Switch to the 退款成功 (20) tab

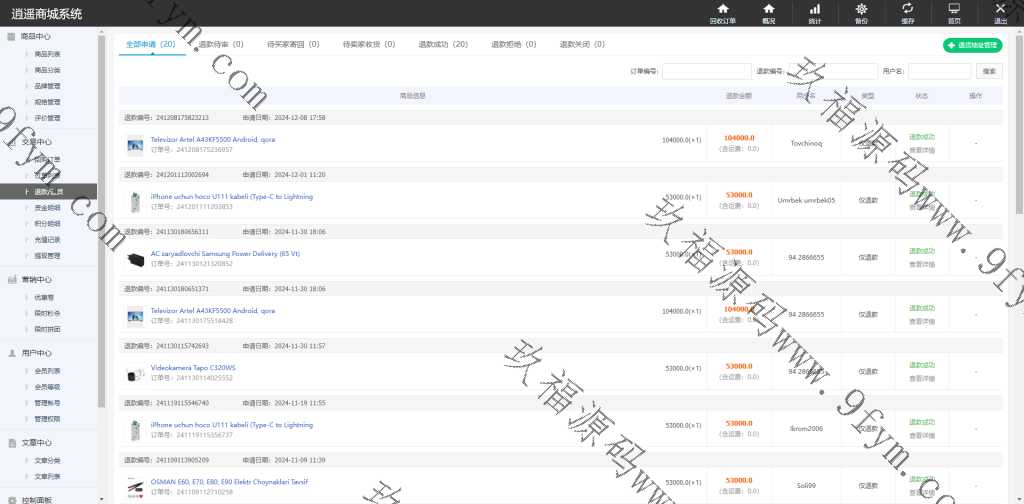coord(442,45)
